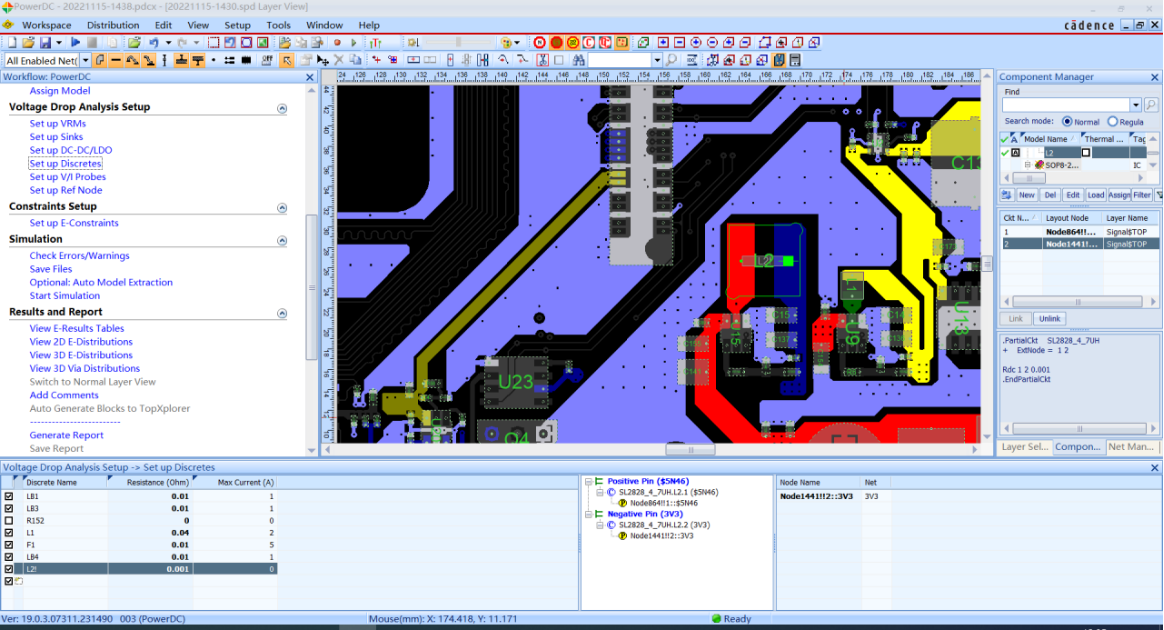
Task: Open the Distribution menu
Action: pos(113,25)
